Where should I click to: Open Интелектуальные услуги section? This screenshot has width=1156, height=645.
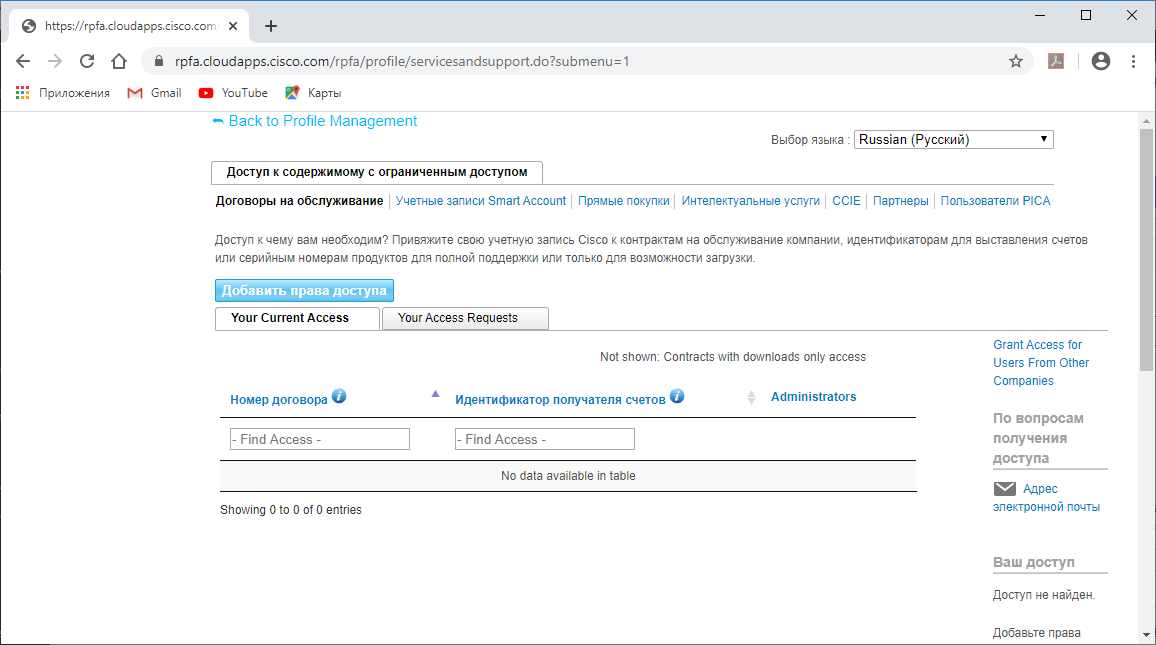[751, 201]
